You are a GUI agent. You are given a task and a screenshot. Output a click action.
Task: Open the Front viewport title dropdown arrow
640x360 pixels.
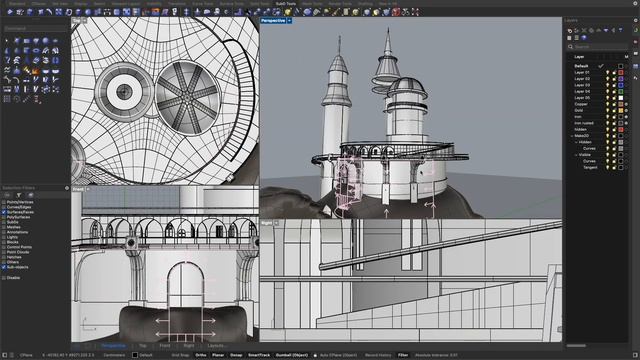point(88,189)
